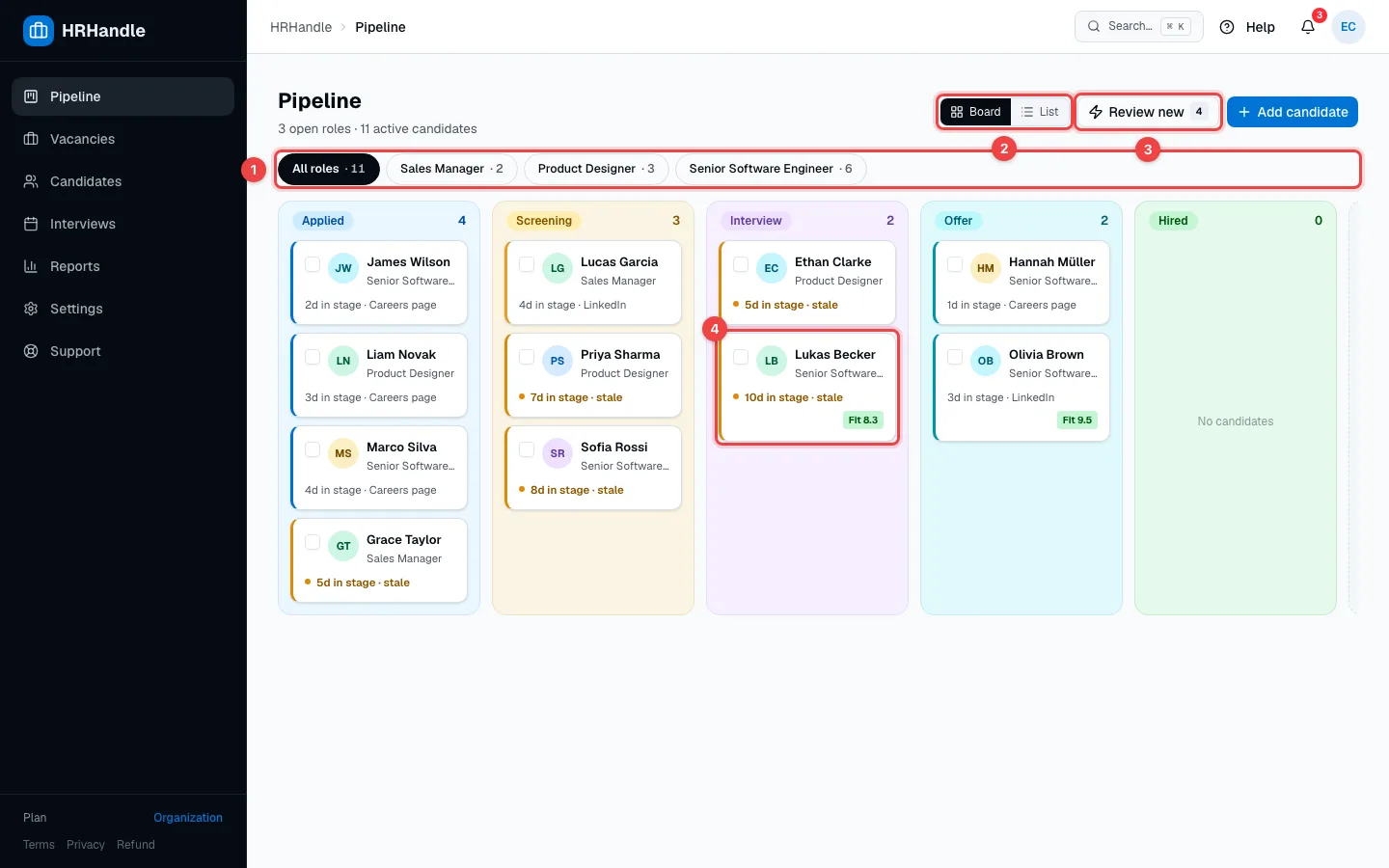Click the Fit 8.3 badge
Screen dimensions: 1389x868
coord(863,420)
